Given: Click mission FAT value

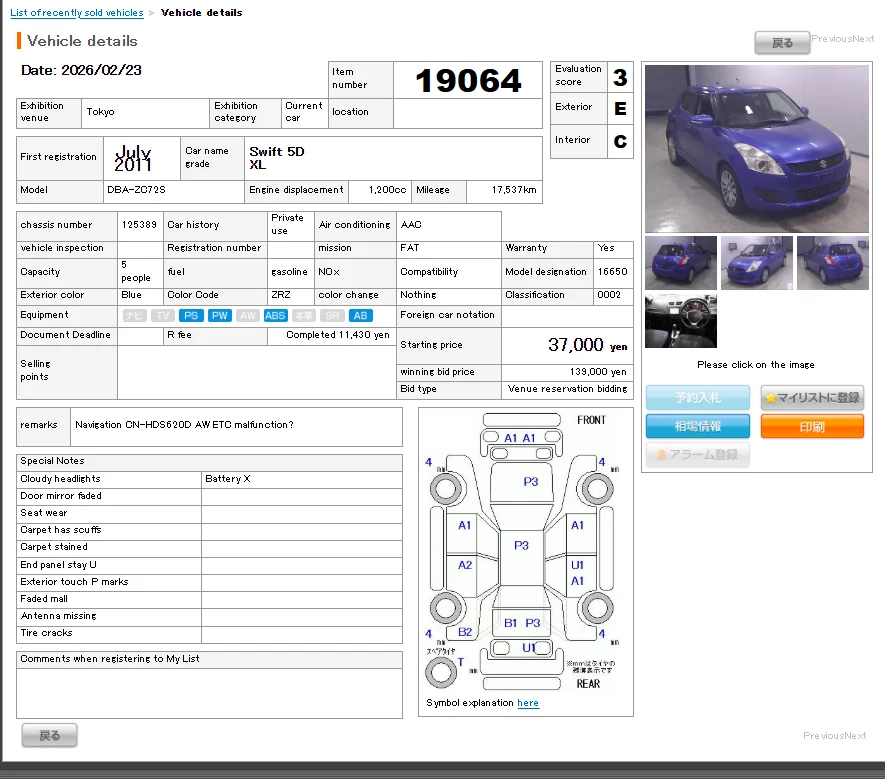Looking at the screenshot, I should tap(410, 248).
